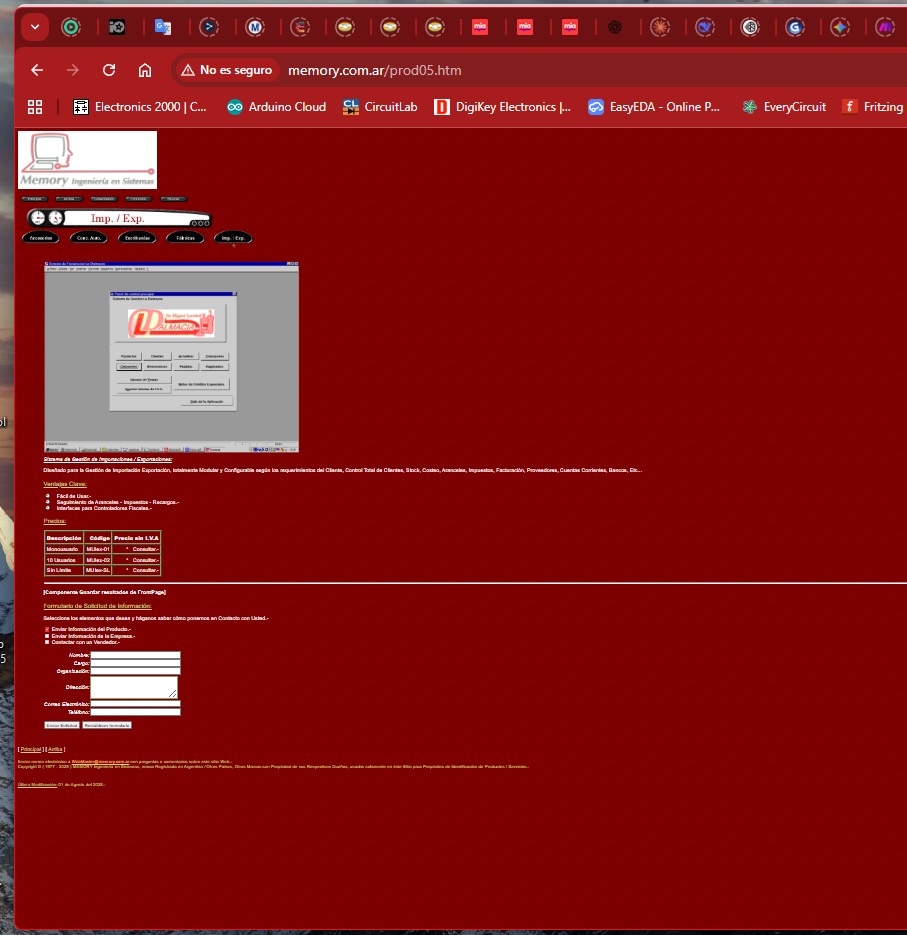907x935 pixels.
Task: Click the Enviar Solicitud button
Action: (x=61, y=725)
